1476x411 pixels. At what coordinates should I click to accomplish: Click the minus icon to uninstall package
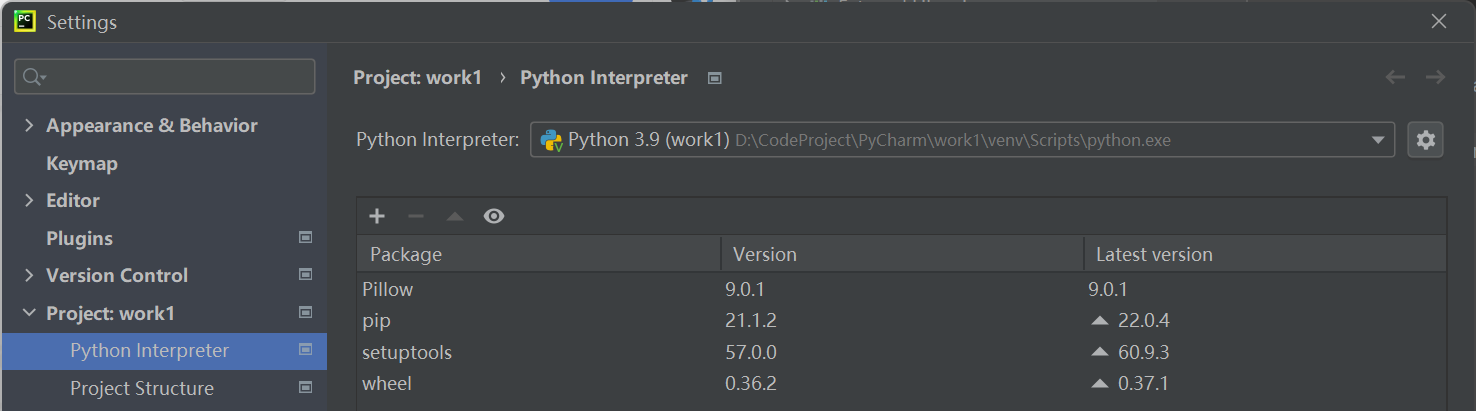pyautogui.click(x=416, y=216)
